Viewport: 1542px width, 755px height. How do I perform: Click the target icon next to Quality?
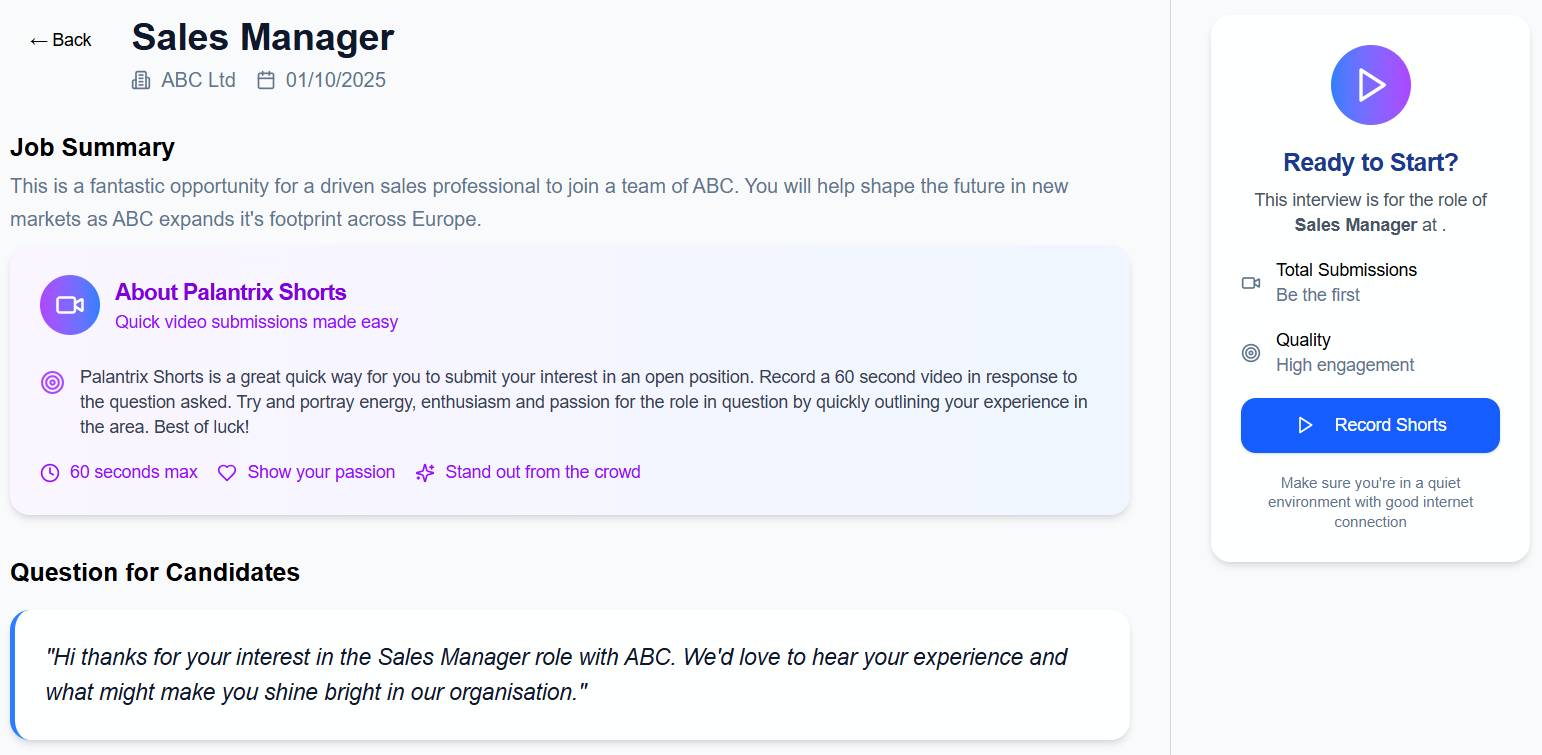coord(1250,353)
